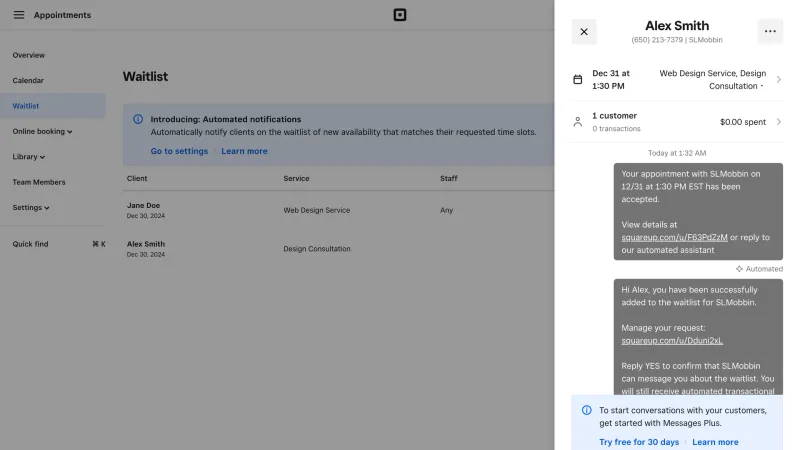This screenshot has height=450, width=800.
Task: Click Learn more about Messages Plus
Action: (x=715, y=442)
